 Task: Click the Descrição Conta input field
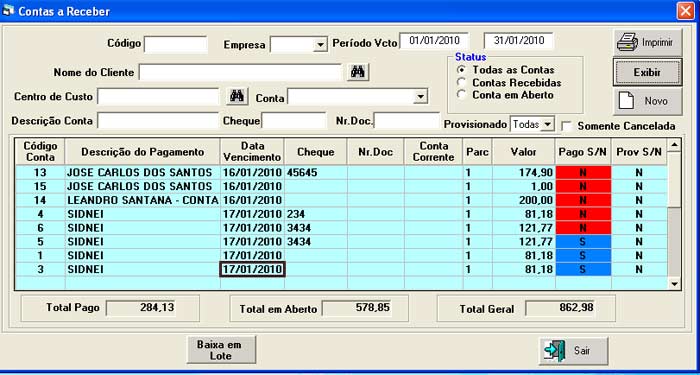(158, 121)
